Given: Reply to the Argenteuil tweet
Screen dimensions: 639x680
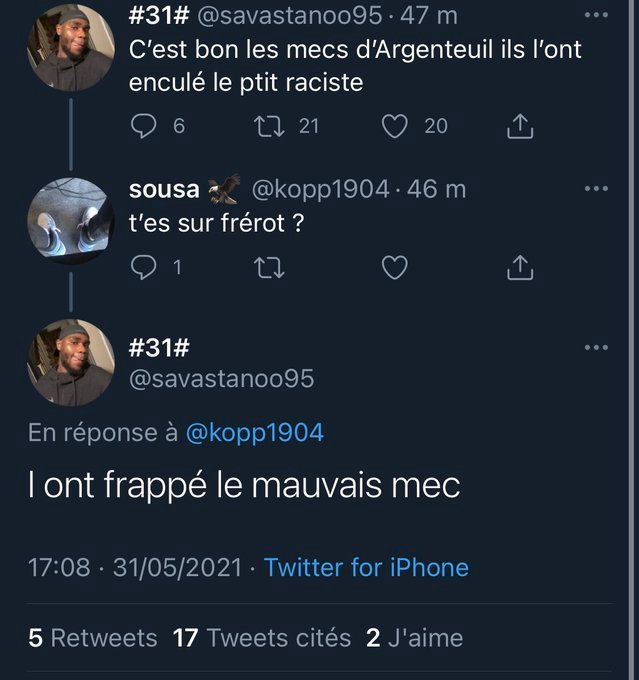Looking at the screenshot, I should point(145,125).
